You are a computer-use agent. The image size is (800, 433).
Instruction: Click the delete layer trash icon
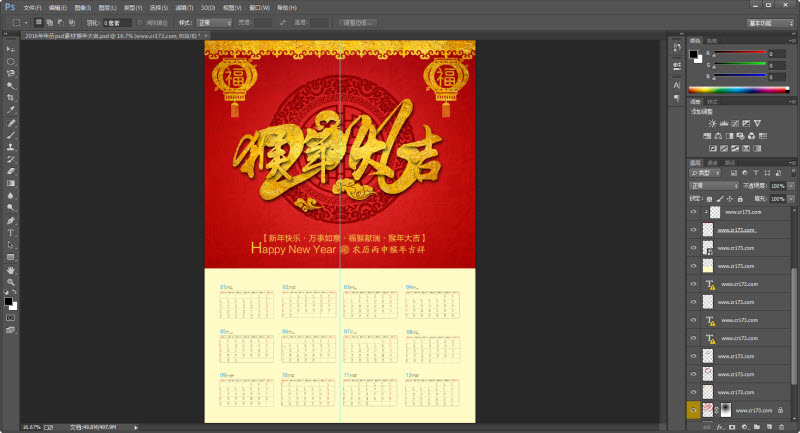pyautogui.click(x=781, y=427)
